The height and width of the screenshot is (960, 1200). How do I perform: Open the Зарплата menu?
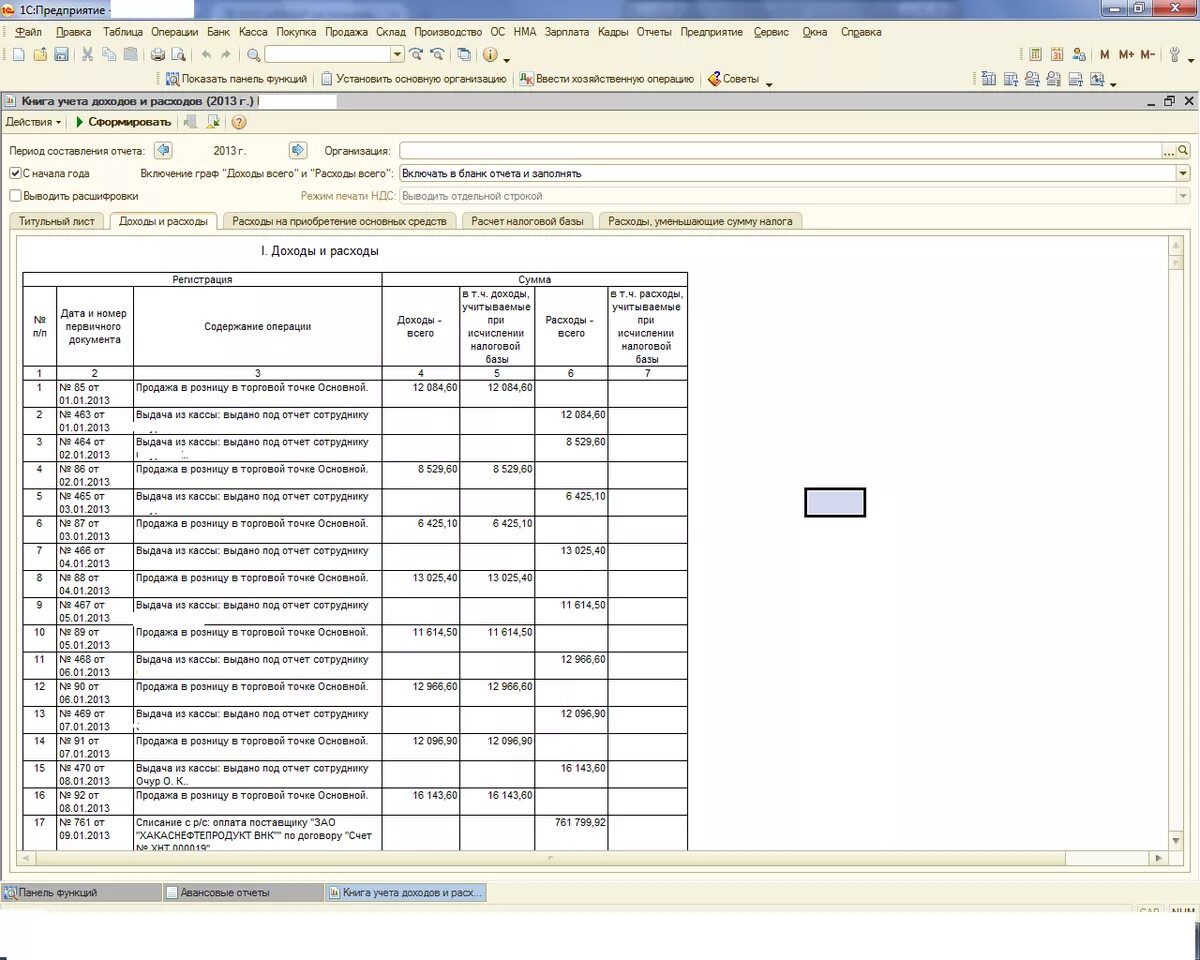pos(567,32)
